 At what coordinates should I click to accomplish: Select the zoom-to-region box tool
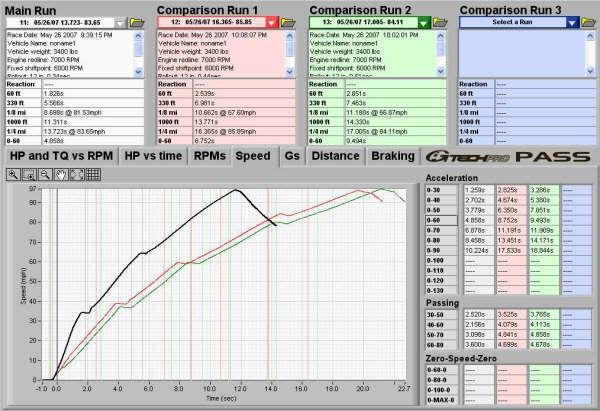tap(27, 175)
